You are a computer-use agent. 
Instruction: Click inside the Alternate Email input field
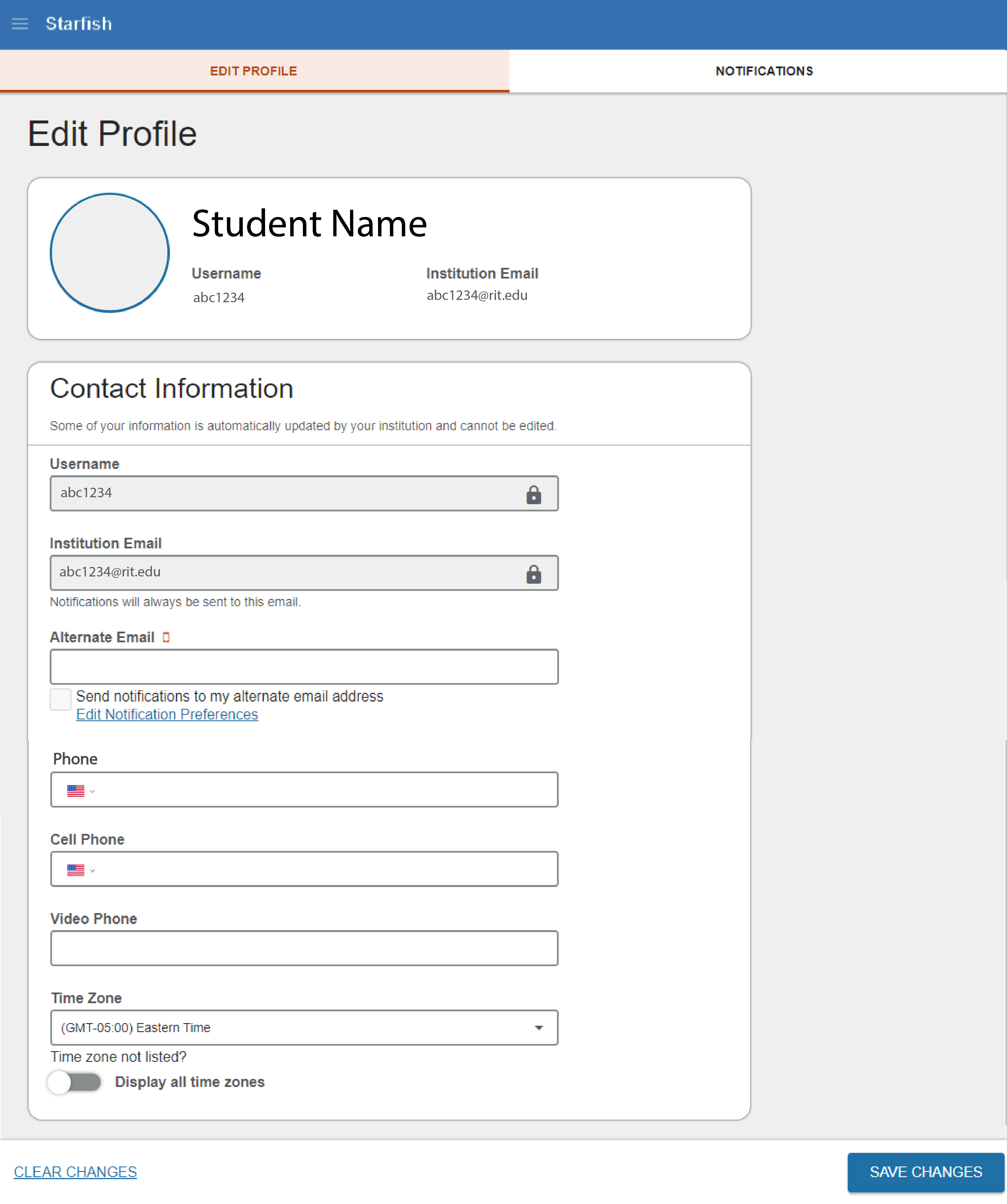pos(304,666)
